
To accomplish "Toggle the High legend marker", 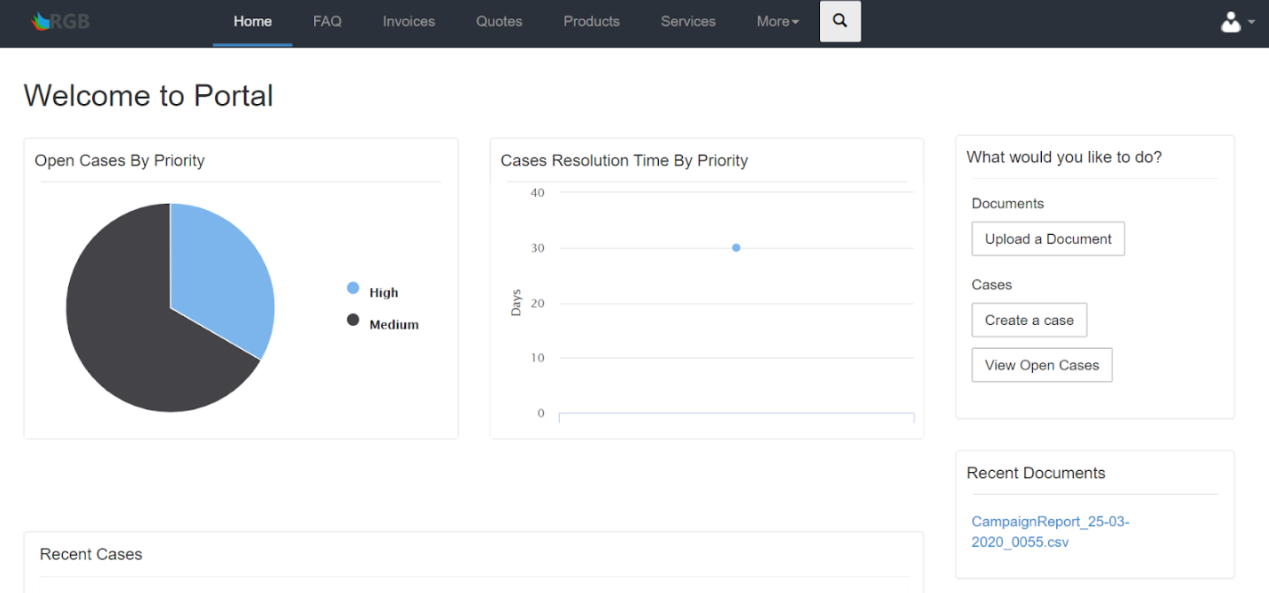I will [353, 288].
